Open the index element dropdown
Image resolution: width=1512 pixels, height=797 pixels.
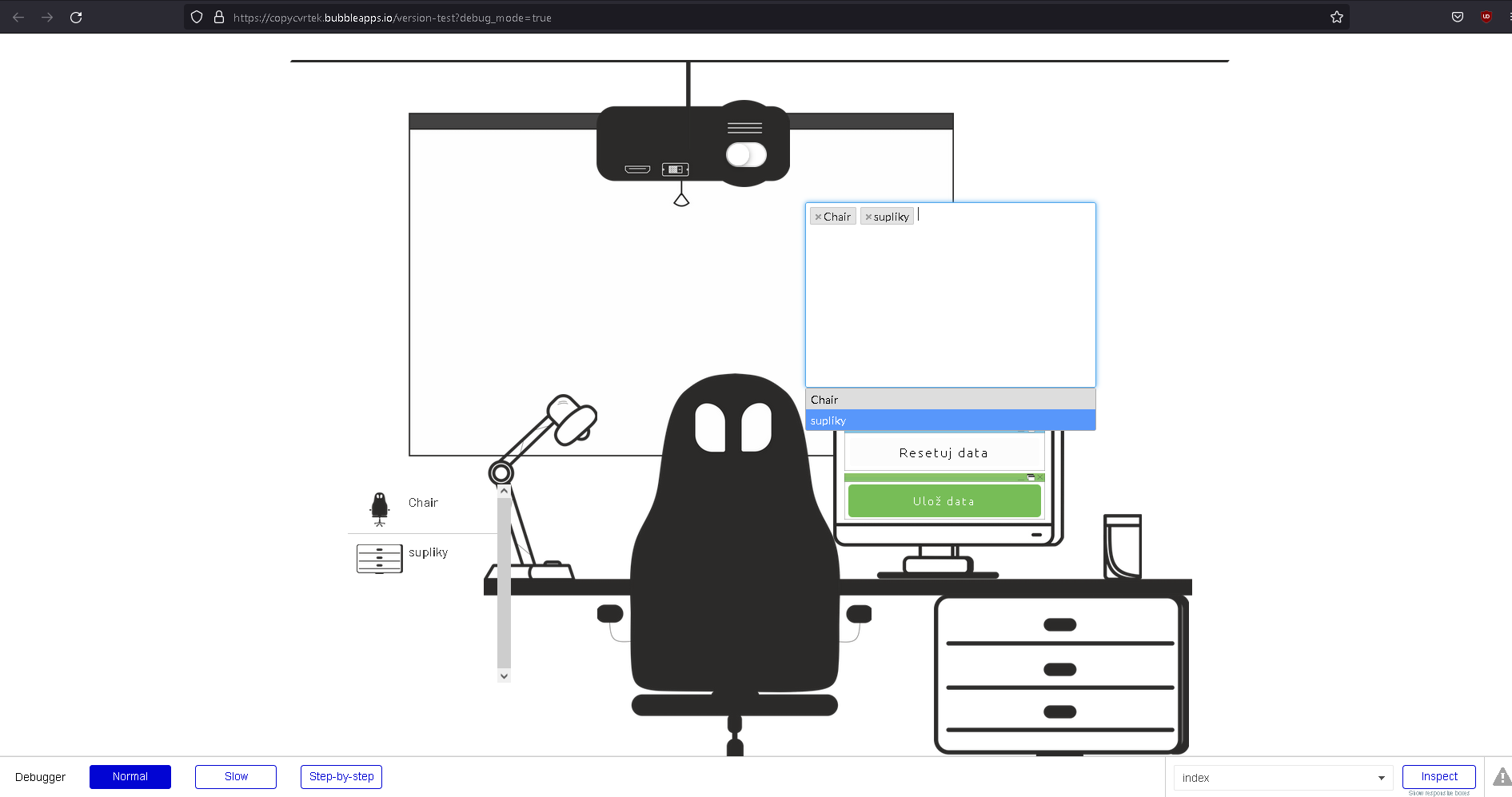click(1283, 778)
